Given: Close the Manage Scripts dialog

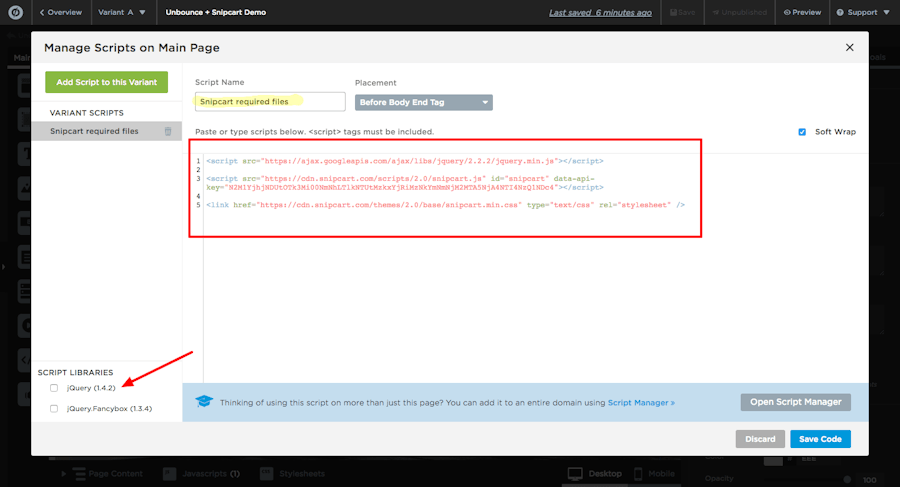Looking at the screenshot, I should (849, 48).
